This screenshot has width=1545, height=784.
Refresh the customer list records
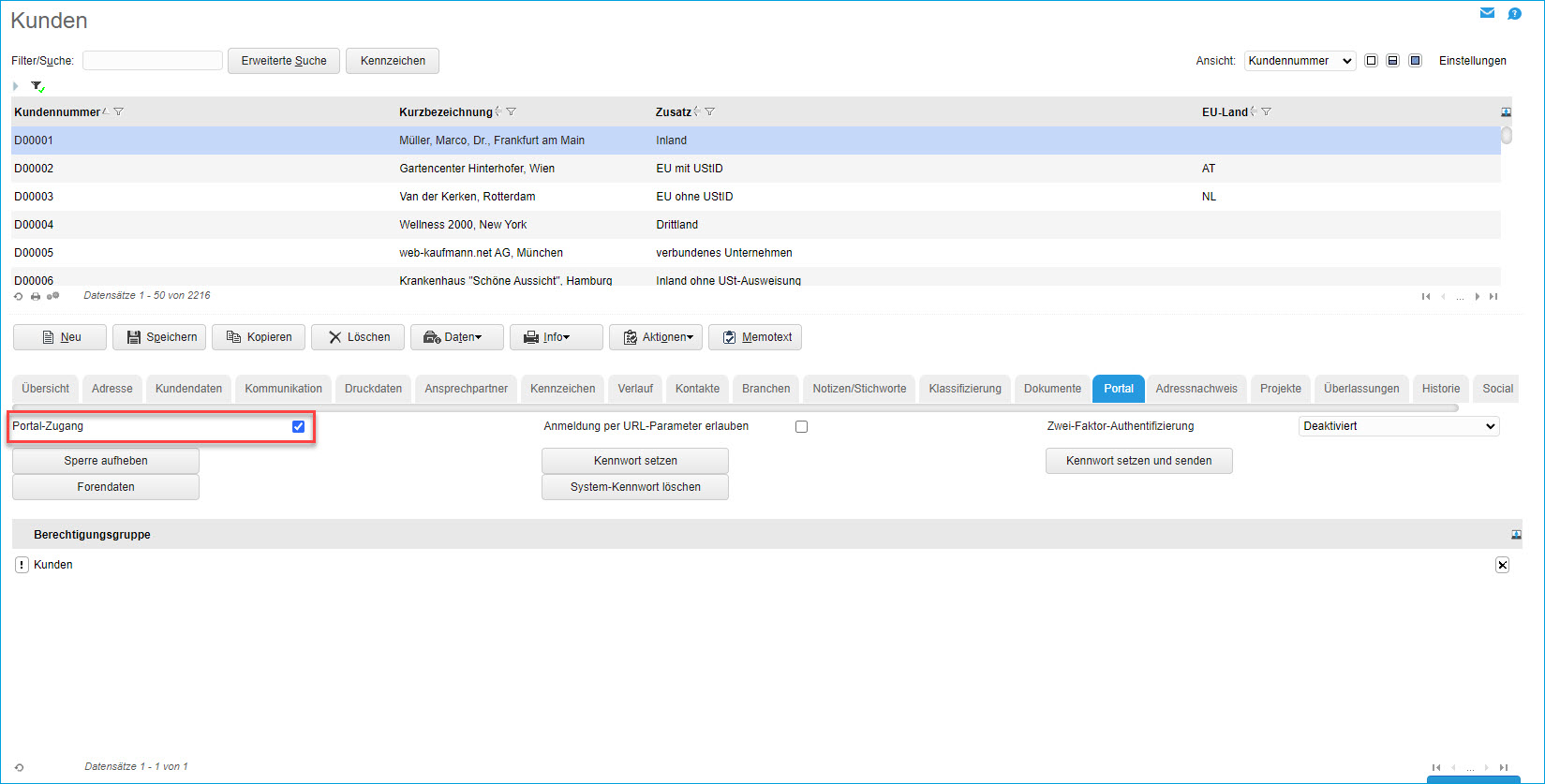18,296
